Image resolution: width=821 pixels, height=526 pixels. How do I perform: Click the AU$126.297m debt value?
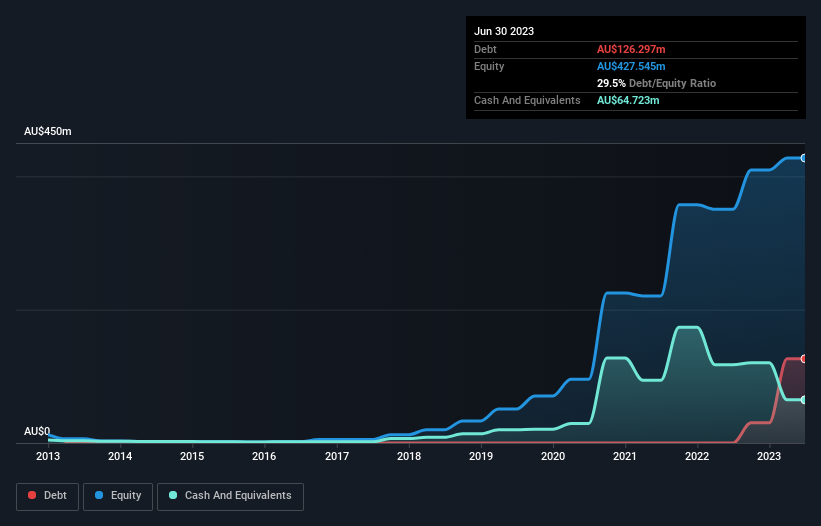(x=631, y=49)
